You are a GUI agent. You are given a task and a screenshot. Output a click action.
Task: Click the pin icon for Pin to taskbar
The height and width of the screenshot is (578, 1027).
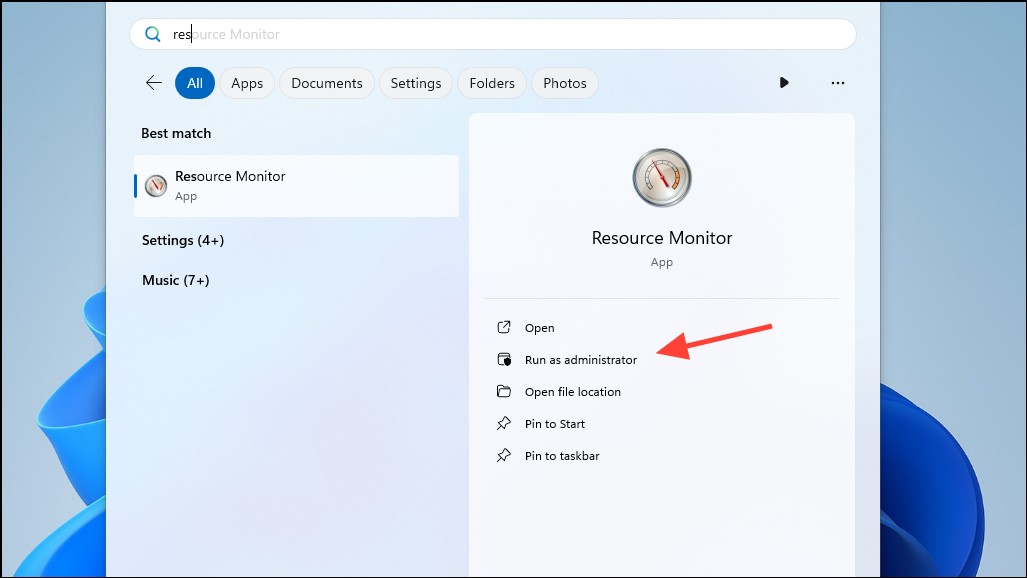504,455
